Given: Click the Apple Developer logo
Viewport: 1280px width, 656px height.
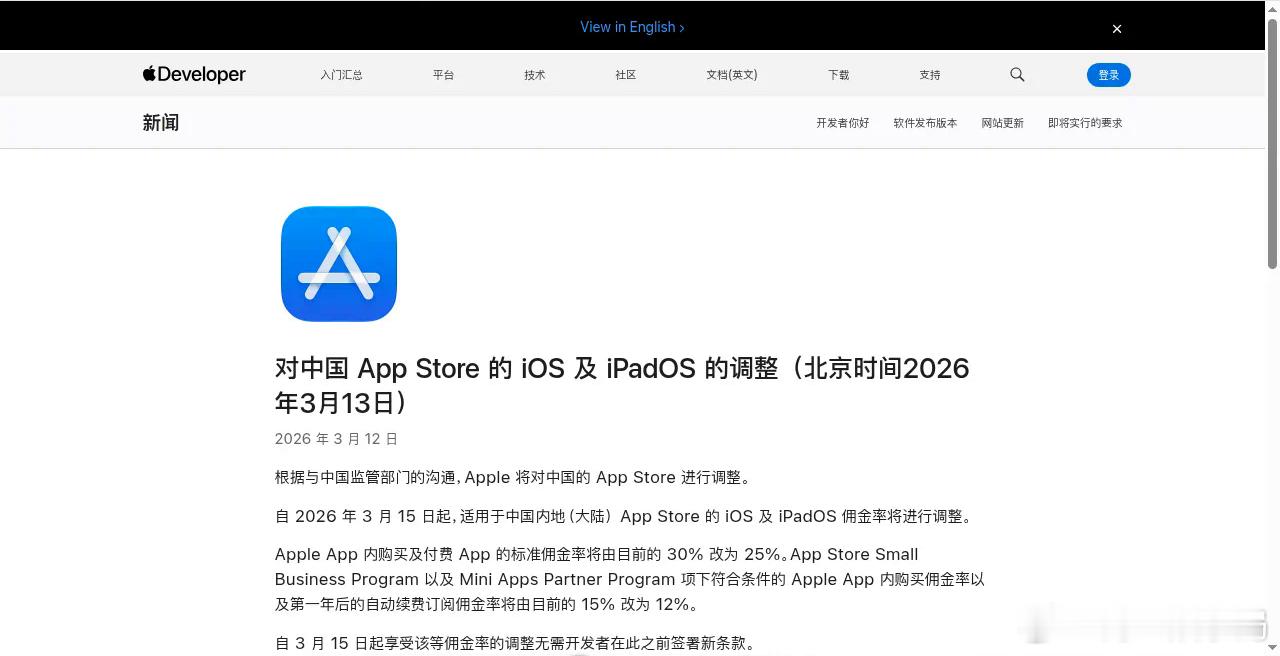Looking at the screenshot, I should pos(194,74).
